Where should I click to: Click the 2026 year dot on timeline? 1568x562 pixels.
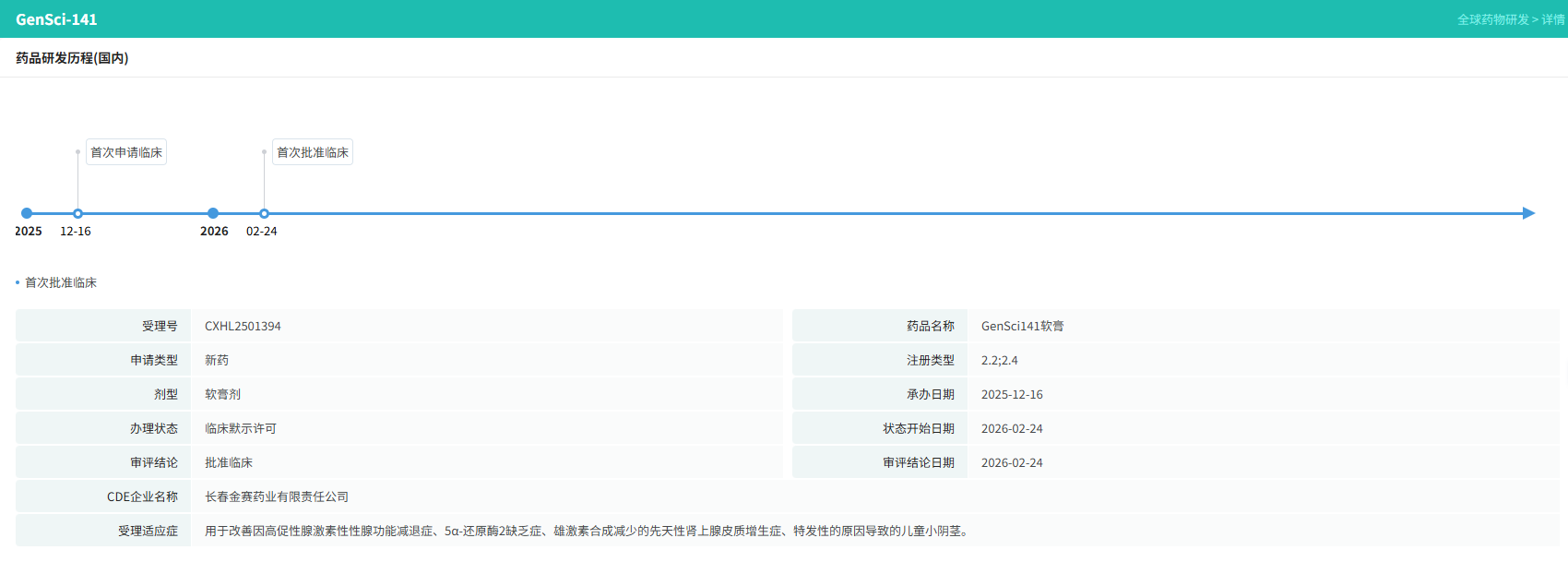click(x=213, y=213)
